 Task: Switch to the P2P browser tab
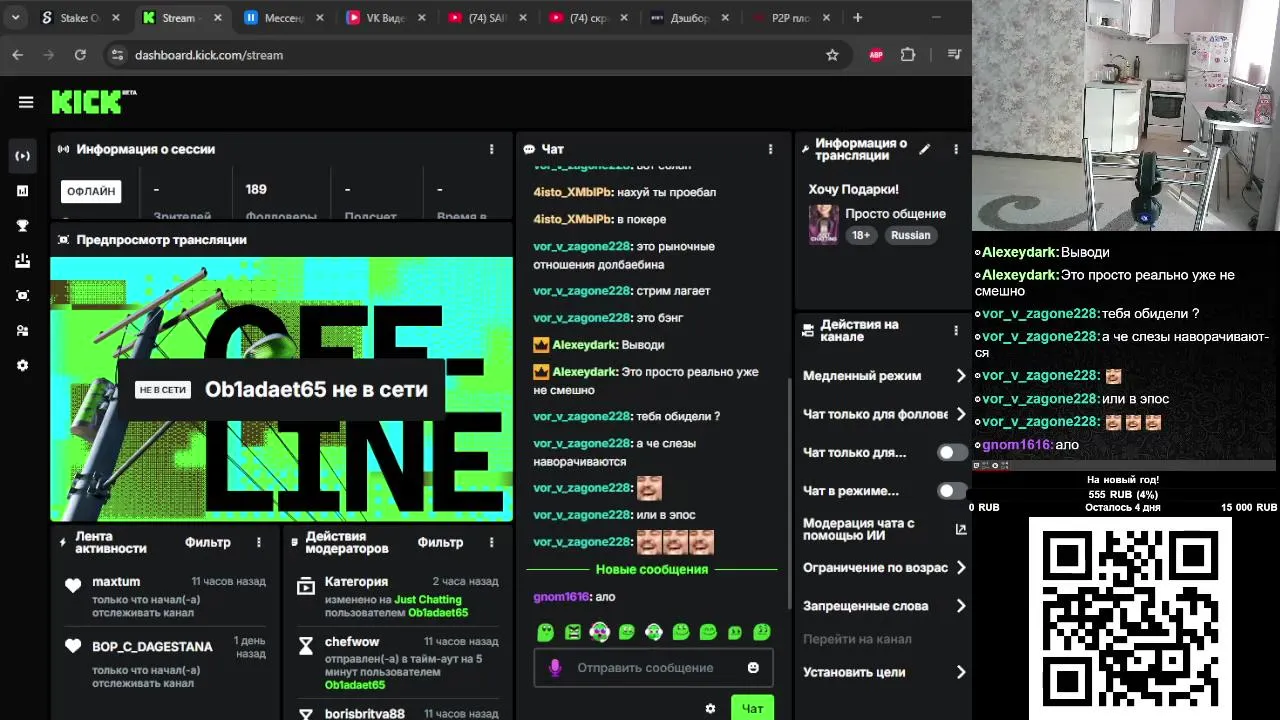point(792,18)
